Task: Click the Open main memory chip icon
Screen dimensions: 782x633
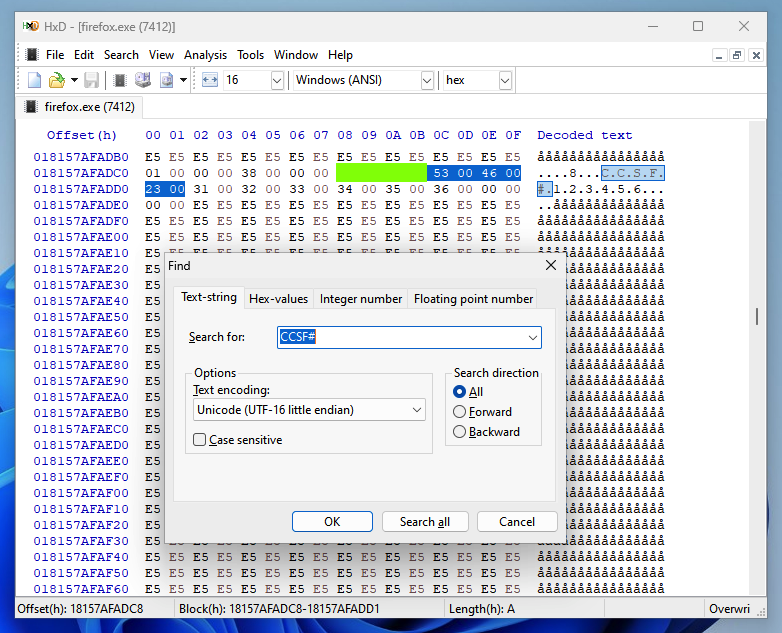Action: coord(119,80)
